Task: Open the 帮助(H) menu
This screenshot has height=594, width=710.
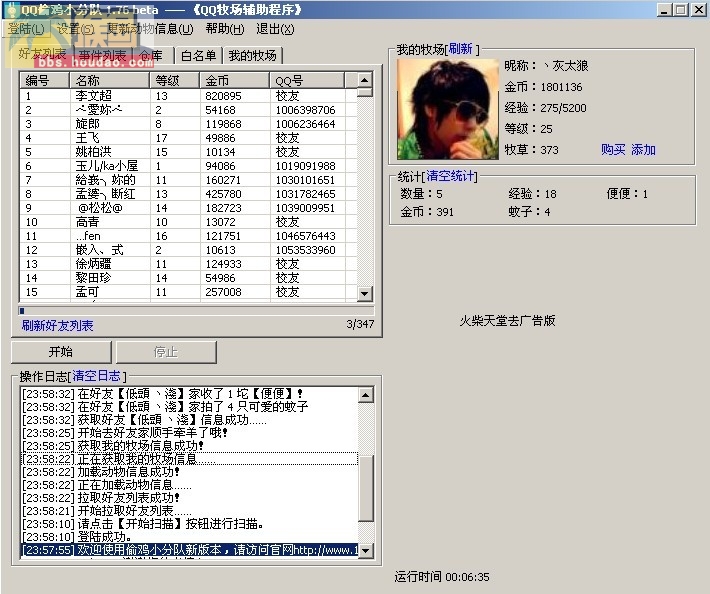Action: [225, 29]
